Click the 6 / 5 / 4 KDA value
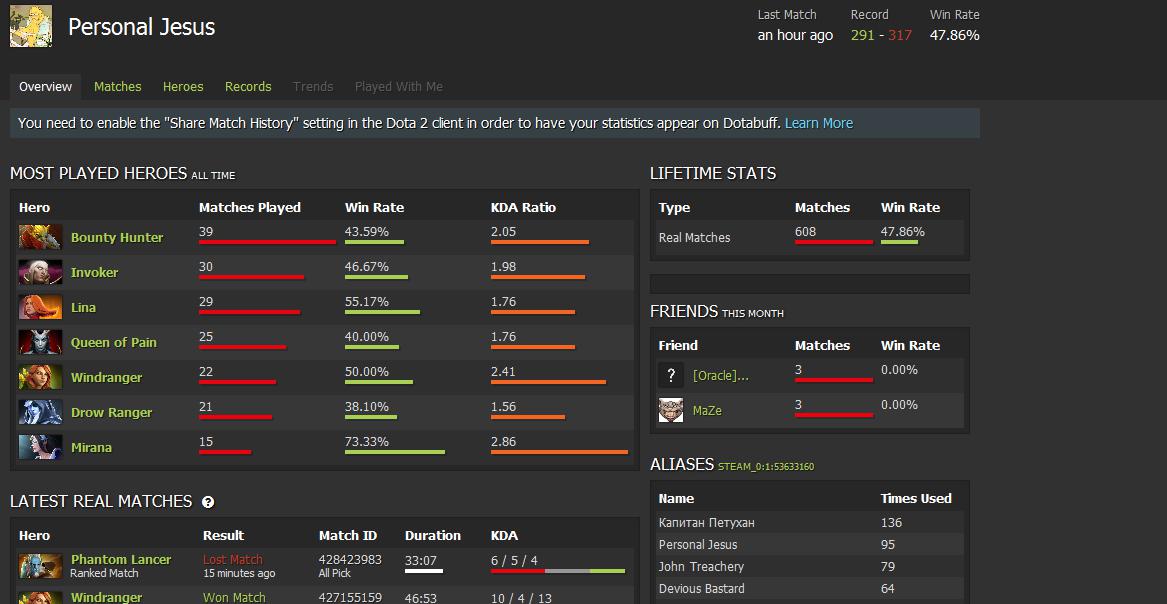 pos(514,560)
